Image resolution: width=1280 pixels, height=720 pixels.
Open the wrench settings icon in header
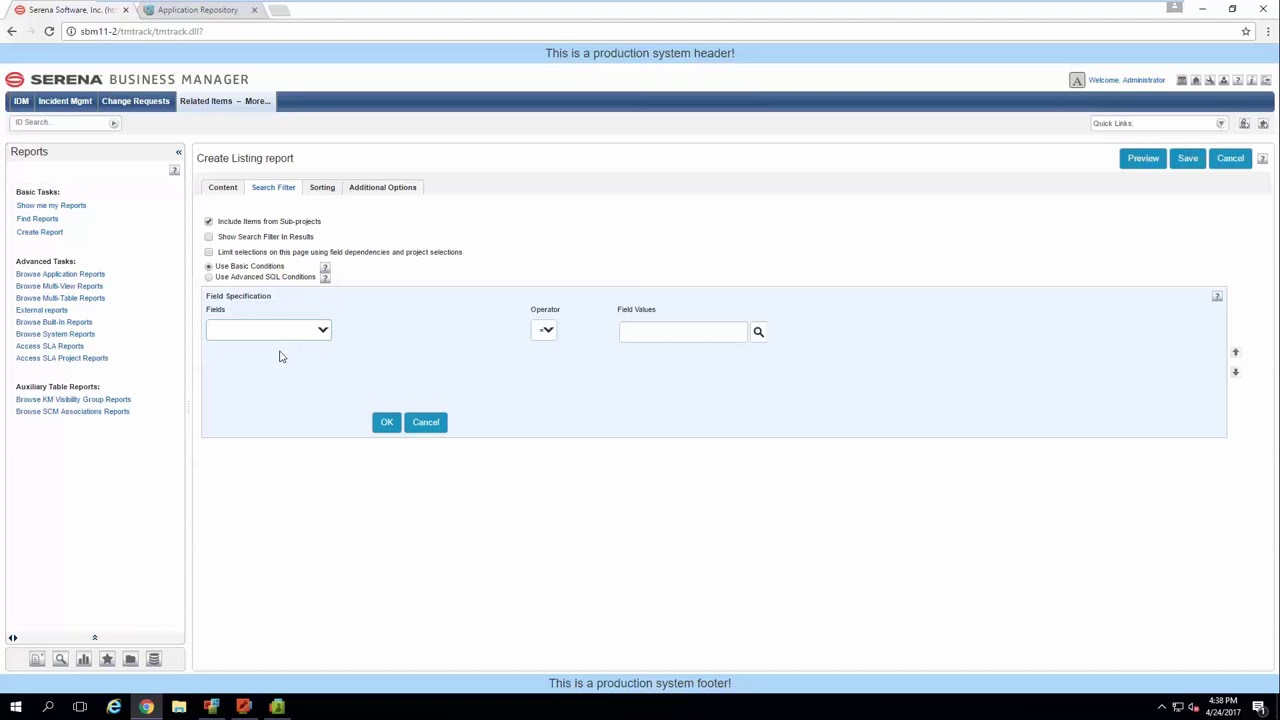[1210, 80]
